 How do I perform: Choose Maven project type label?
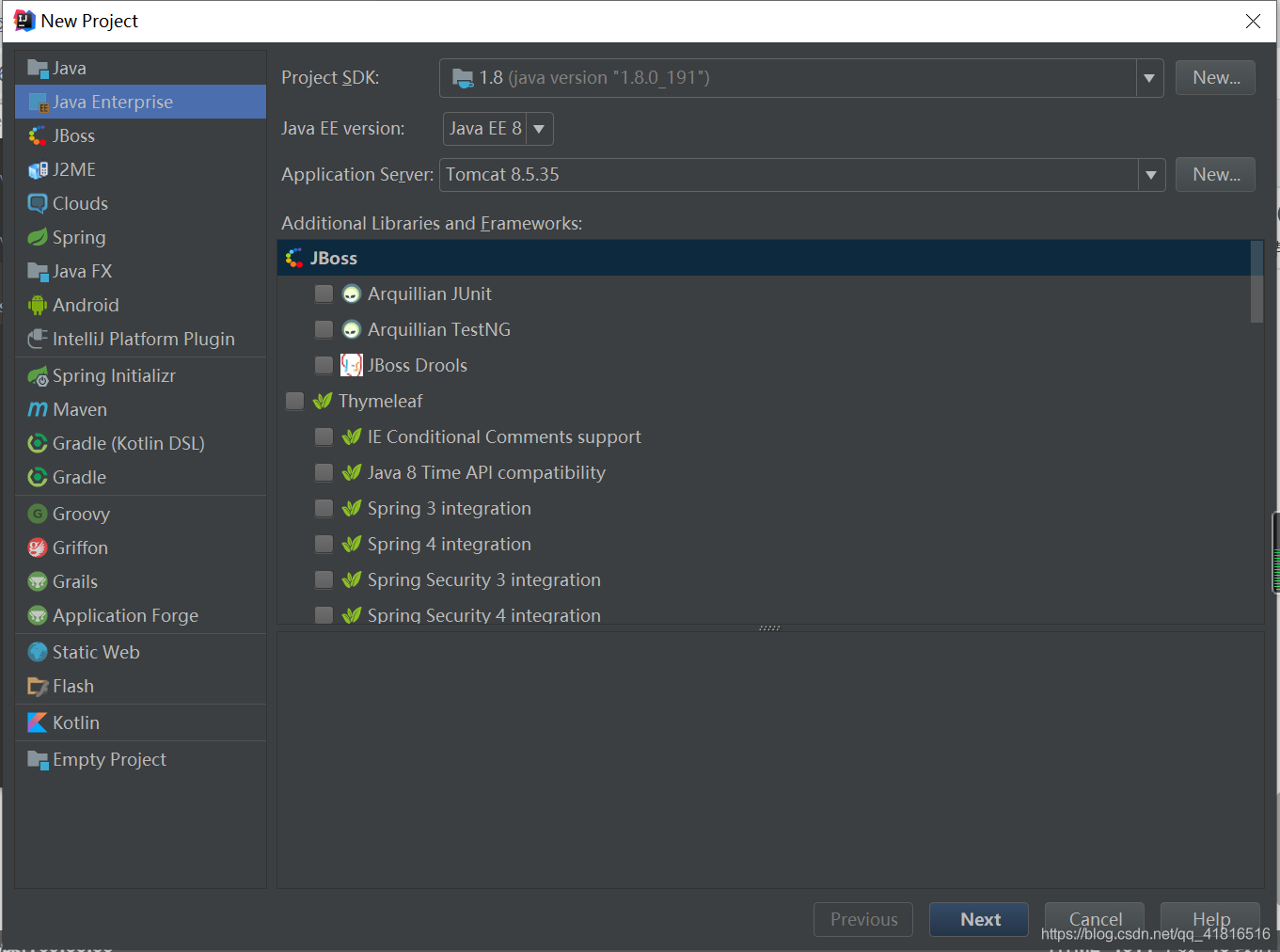tap(80, 409)
